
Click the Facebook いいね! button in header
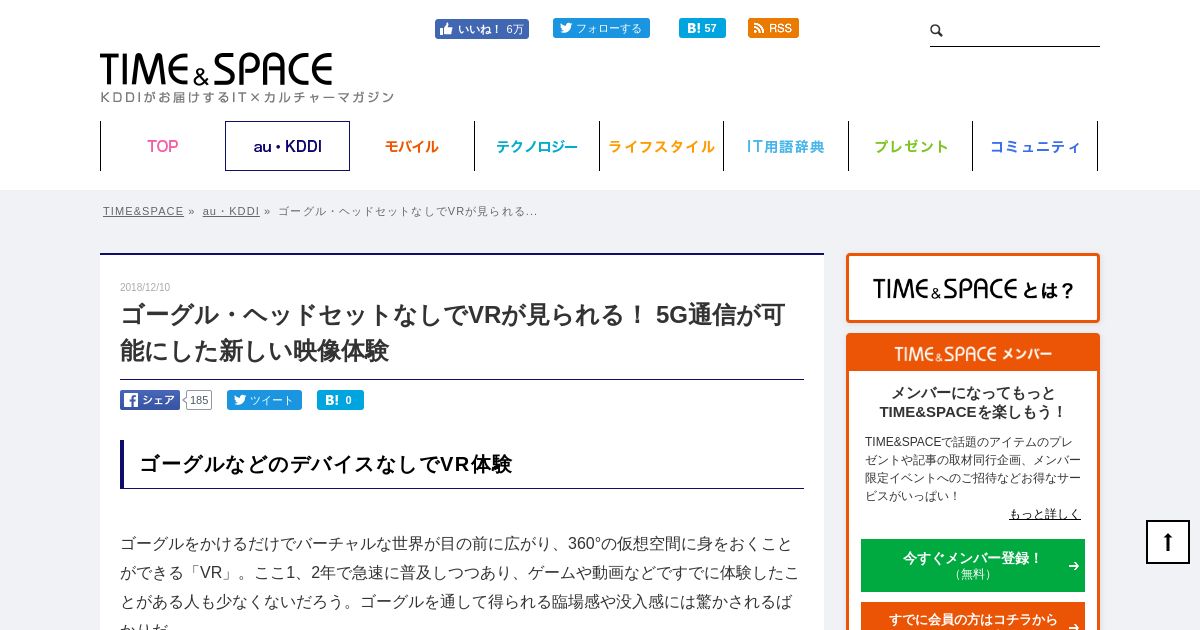(x=482, y=29)
